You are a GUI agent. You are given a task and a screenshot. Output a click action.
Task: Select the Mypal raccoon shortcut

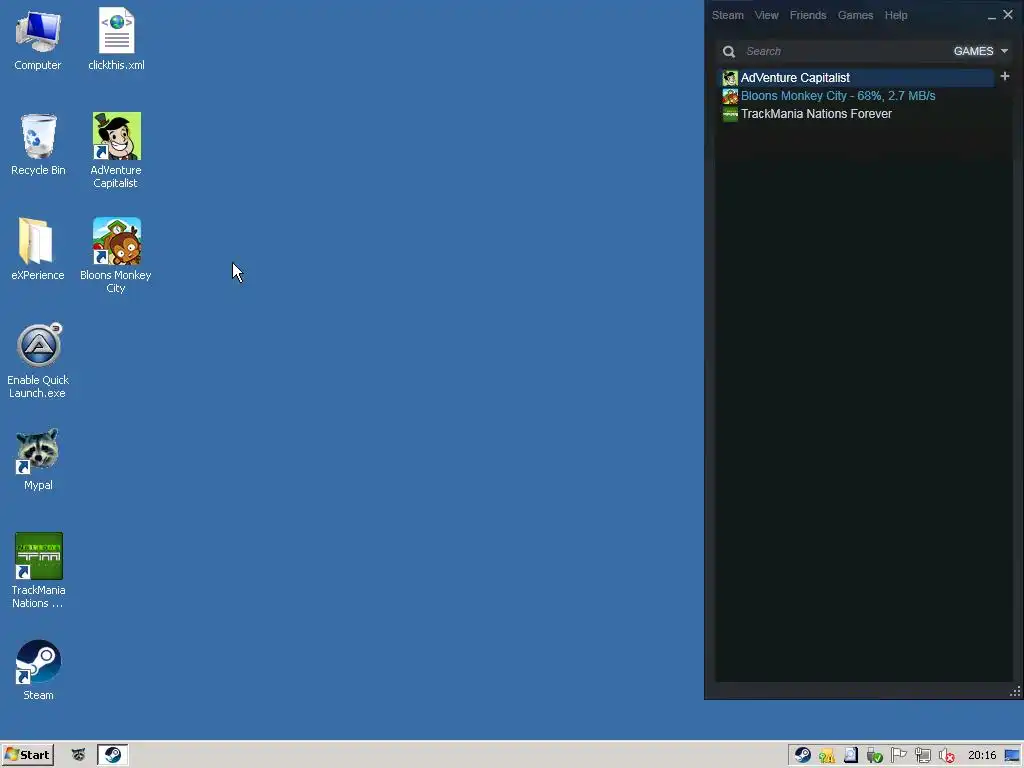(x=38, y=459)
